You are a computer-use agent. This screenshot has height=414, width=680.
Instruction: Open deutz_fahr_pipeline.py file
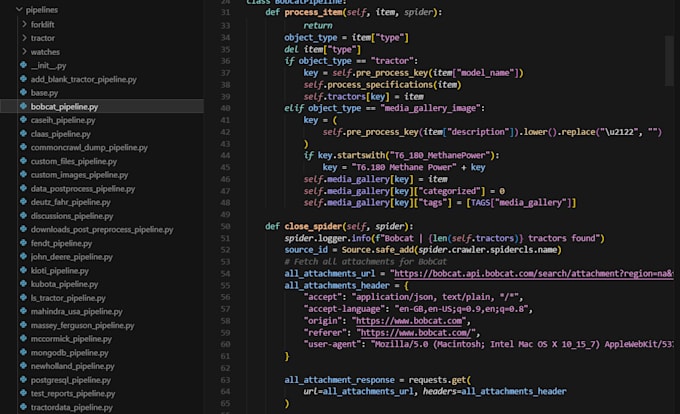tap(70, 202)
